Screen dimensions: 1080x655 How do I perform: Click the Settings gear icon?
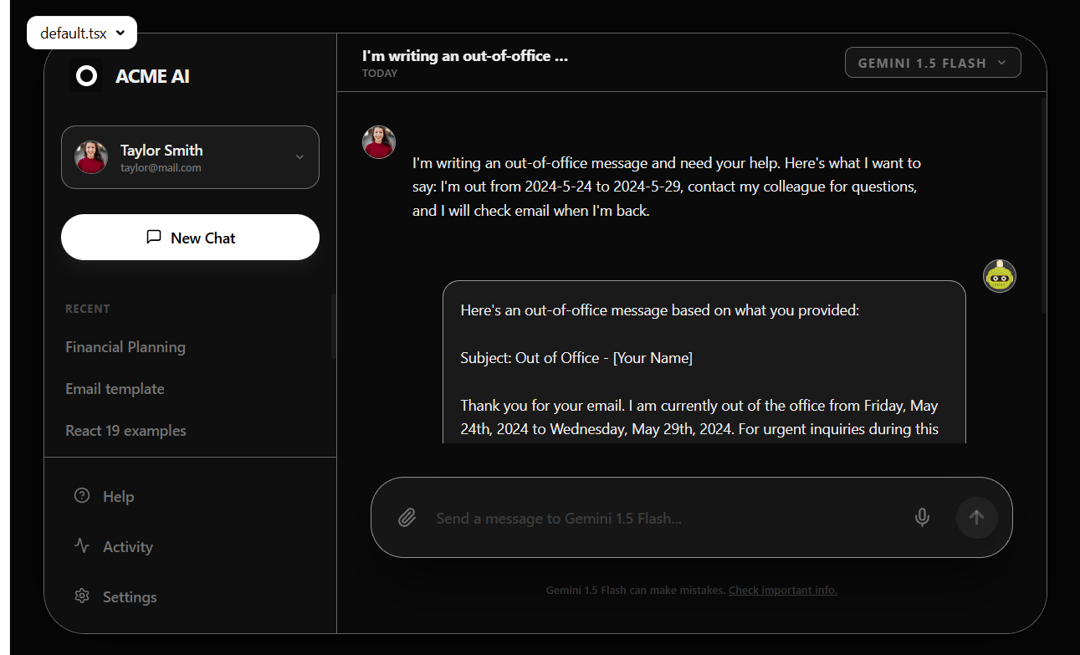click(82, 596)
